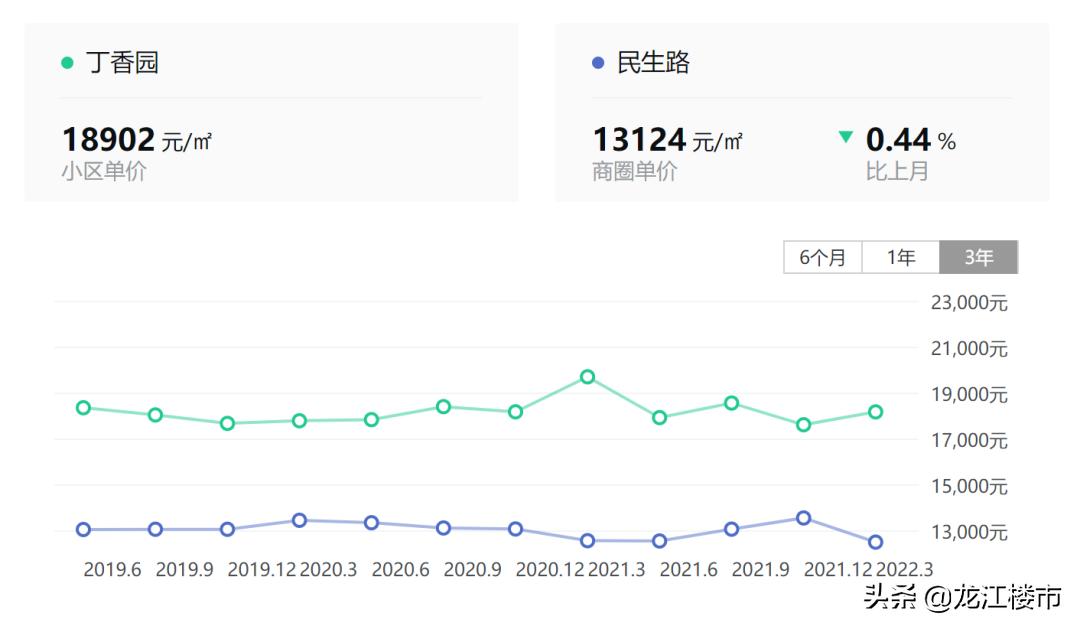The width and height of the screenshot is (1080, 629).
Task: Click the 23,000元 y-axis scale label
Action: point(967,302)
